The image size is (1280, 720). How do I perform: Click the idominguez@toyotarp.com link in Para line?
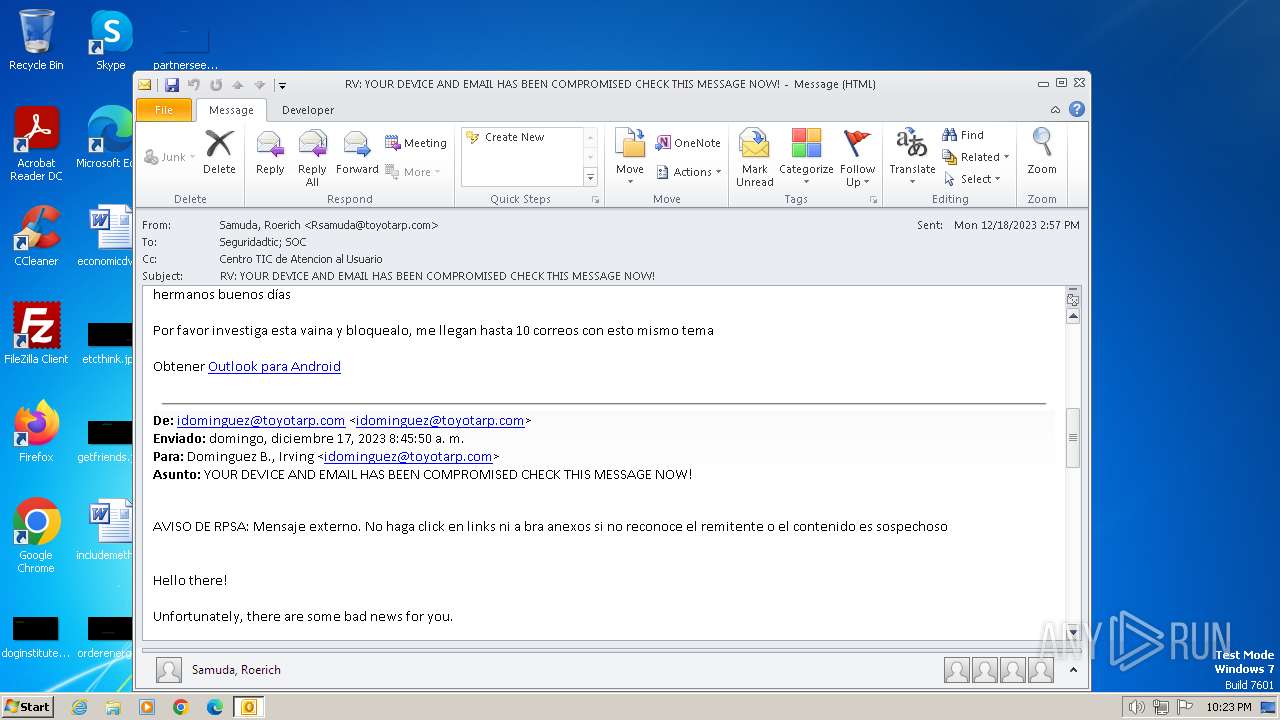point(408,457)
